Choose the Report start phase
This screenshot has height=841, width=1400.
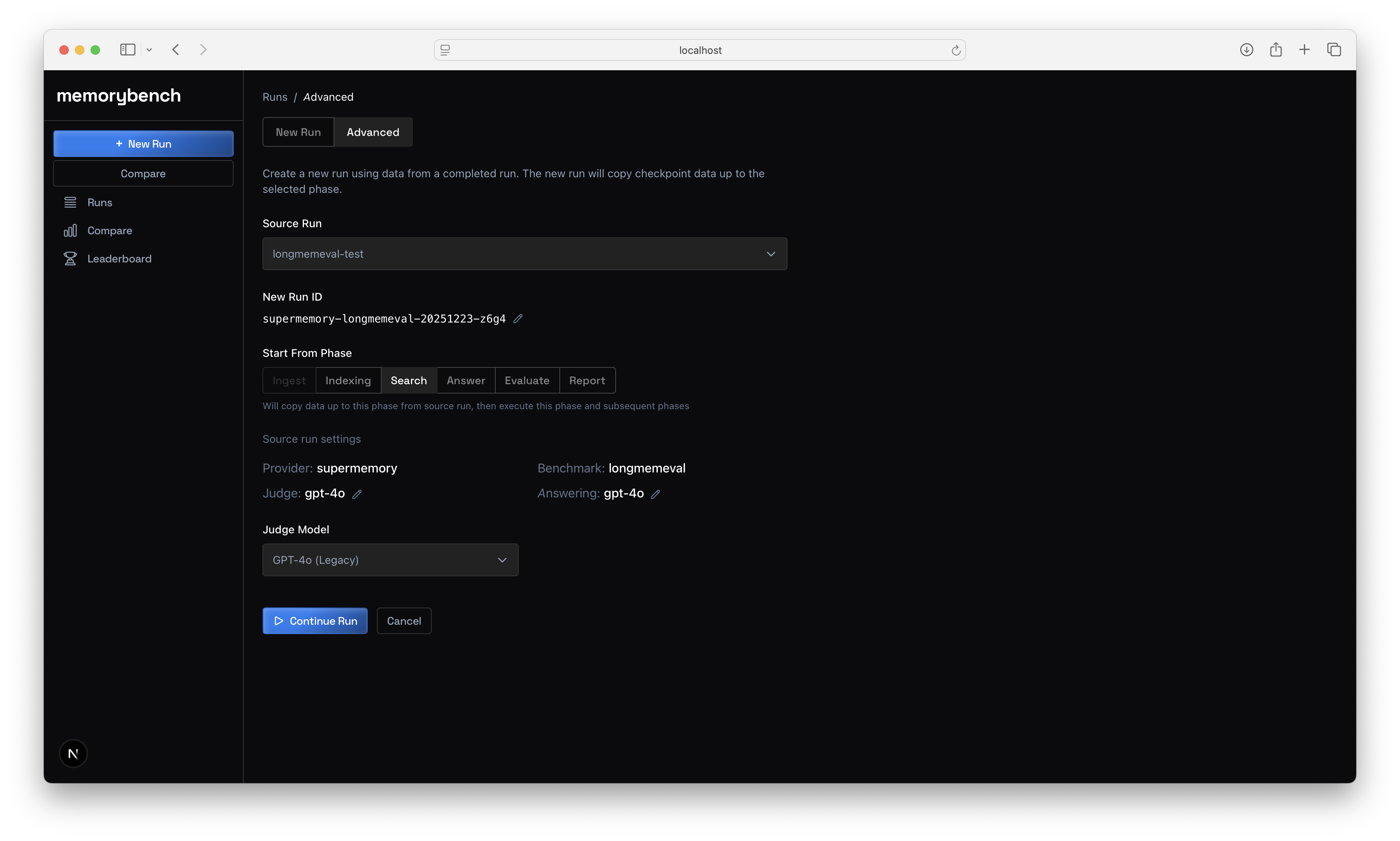click(x=587, y=380)
